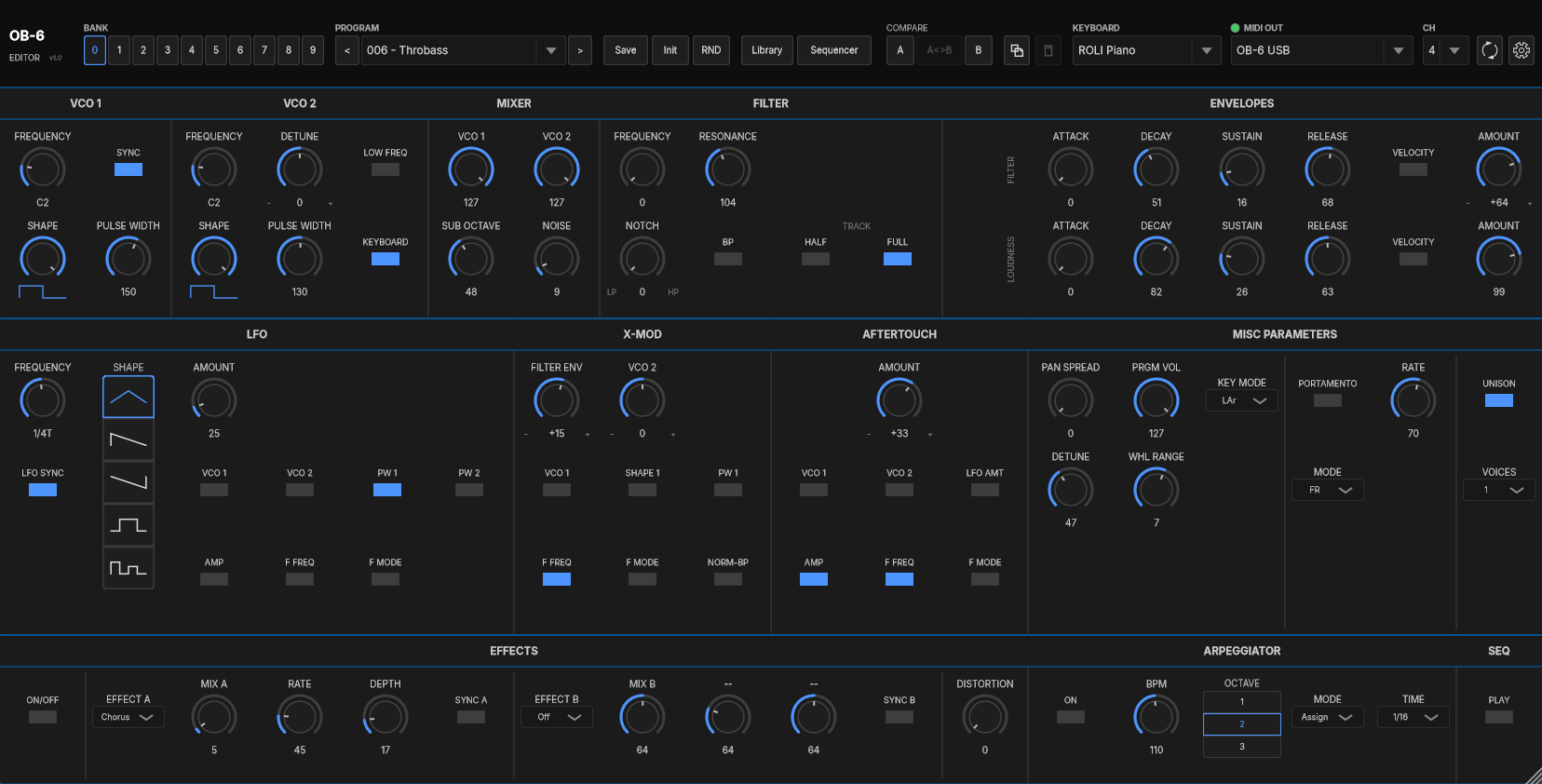Toggle effects ON/OFF switch

(x=43, y=717)
